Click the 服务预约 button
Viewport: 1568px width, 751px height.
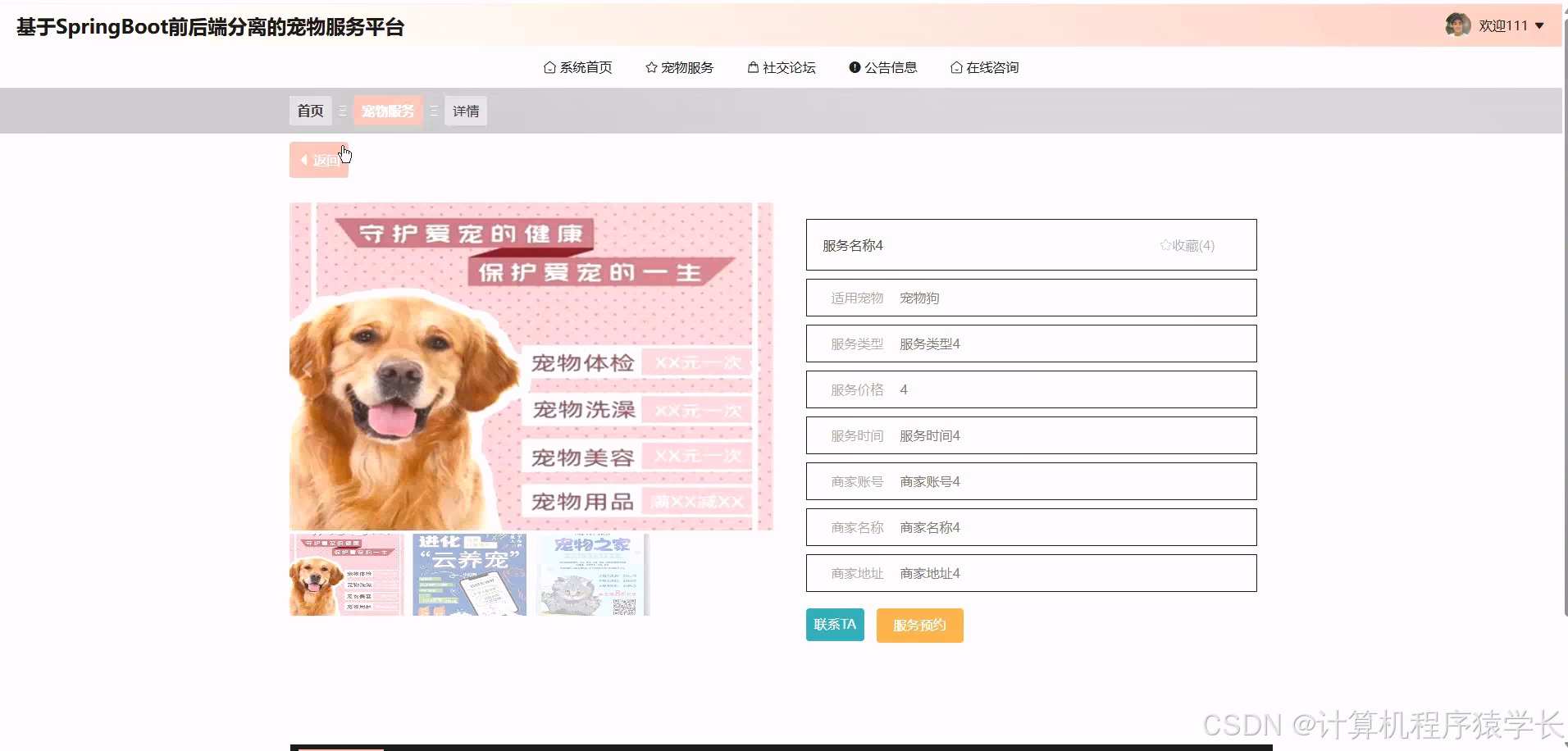pyautogui.click(x=919, y=626)
